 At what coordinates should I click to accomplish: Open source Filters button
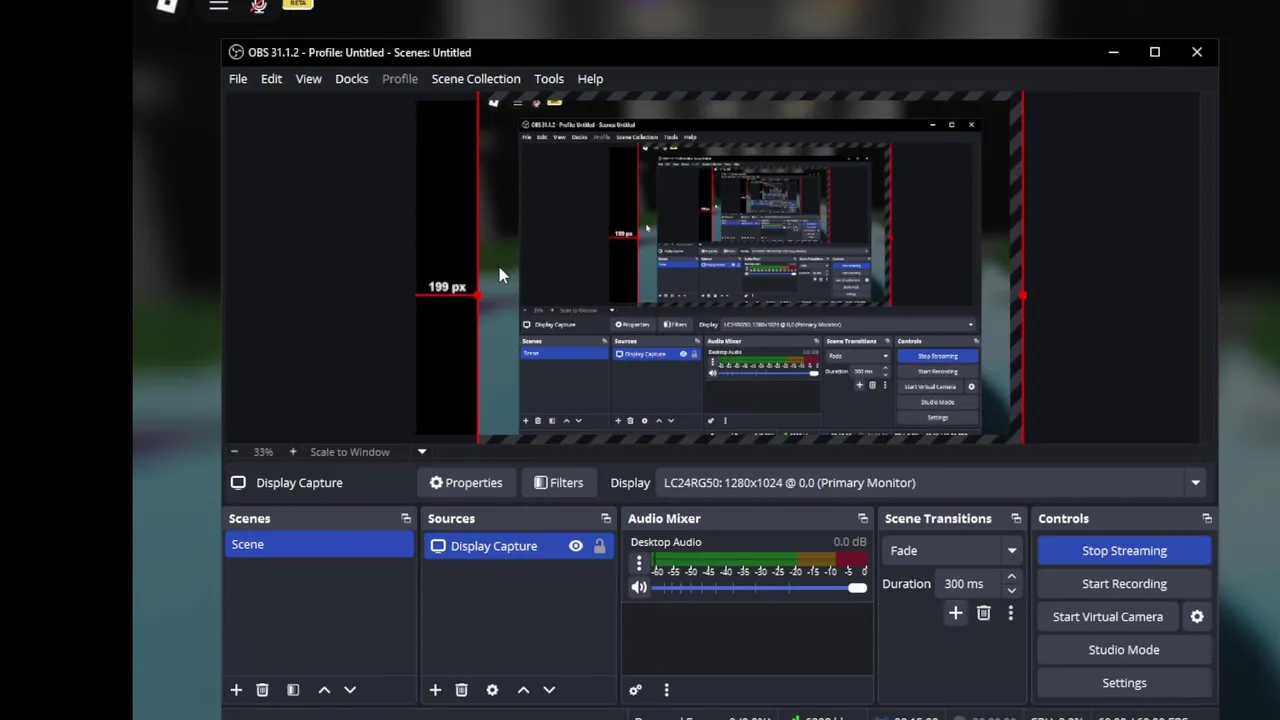pyautogui.click(x=558, y=483)
